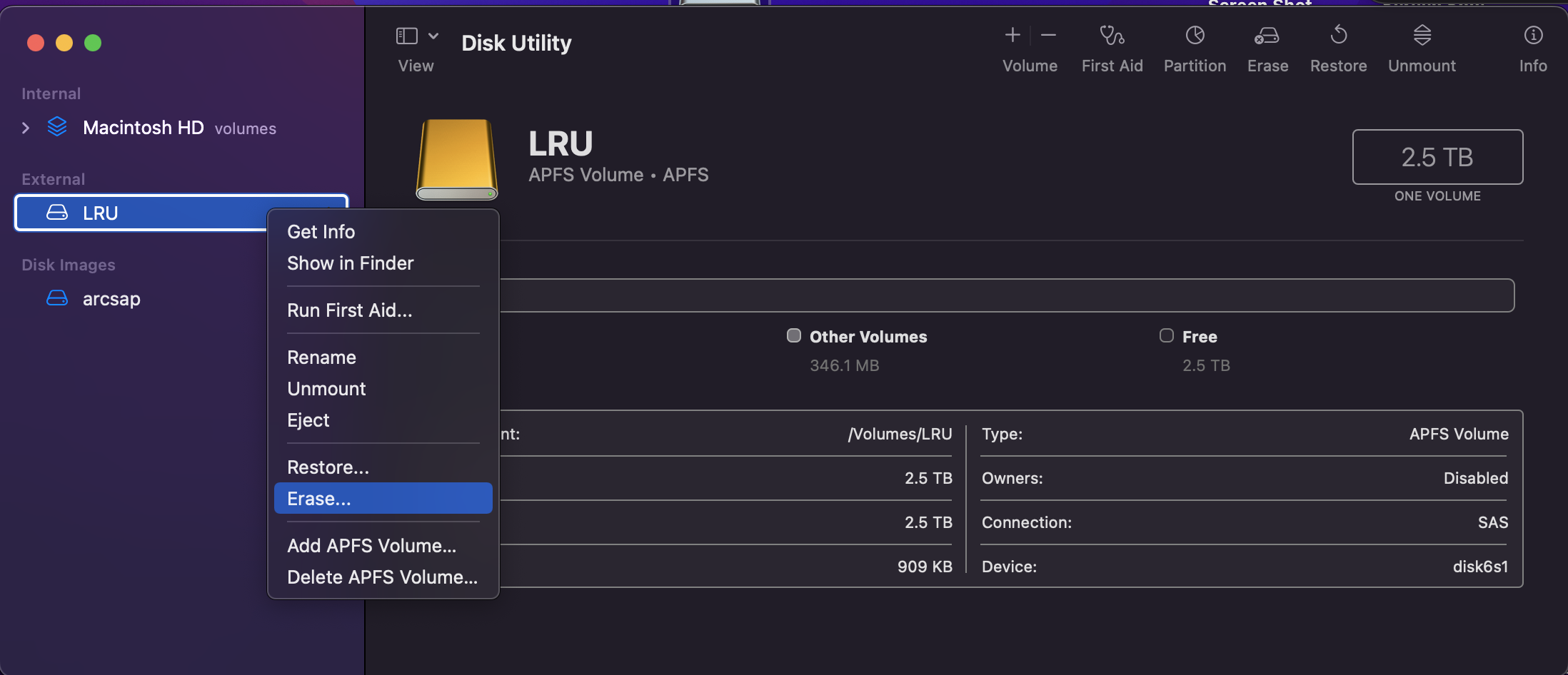Click the External section header
Screen dimensions: 1568x675
tap(53, 179)
